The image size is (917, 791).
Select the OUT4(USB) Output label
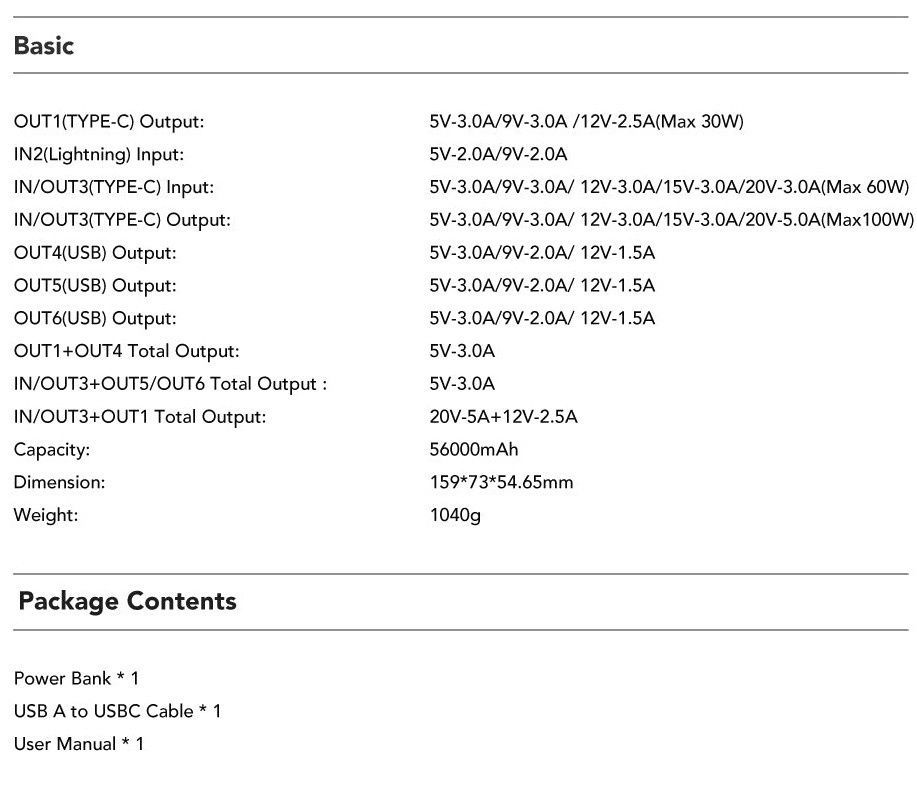tap(95, 253)
